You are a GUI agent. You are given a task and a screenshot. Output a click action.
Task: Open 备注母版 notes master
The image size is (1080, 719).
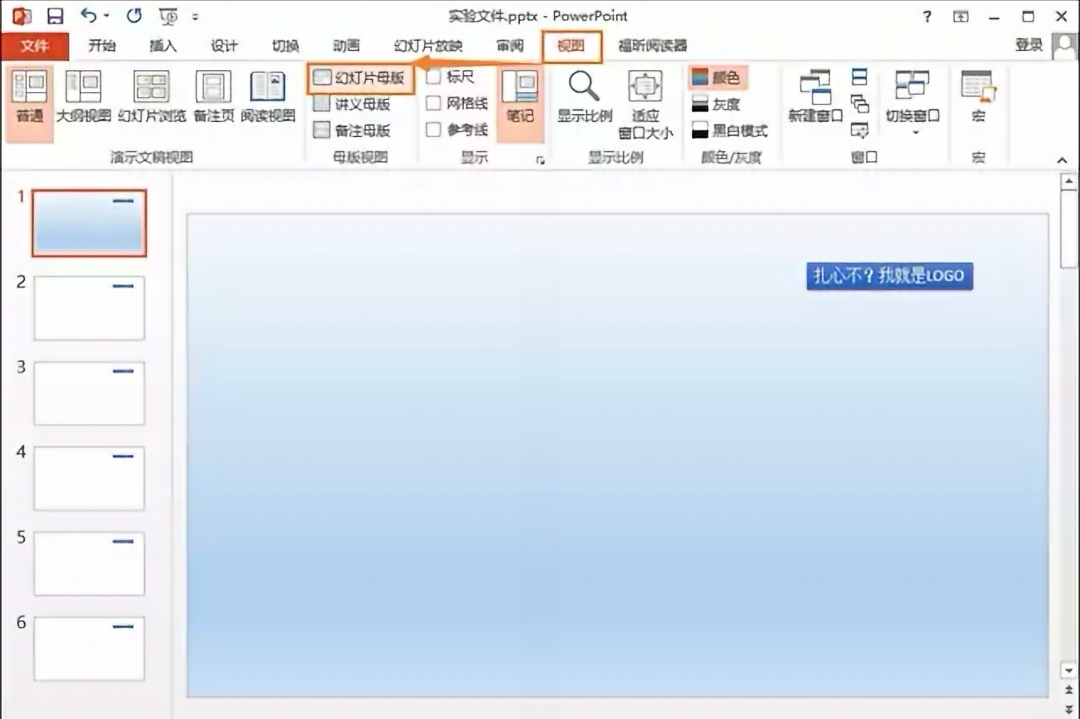(352, 130)
